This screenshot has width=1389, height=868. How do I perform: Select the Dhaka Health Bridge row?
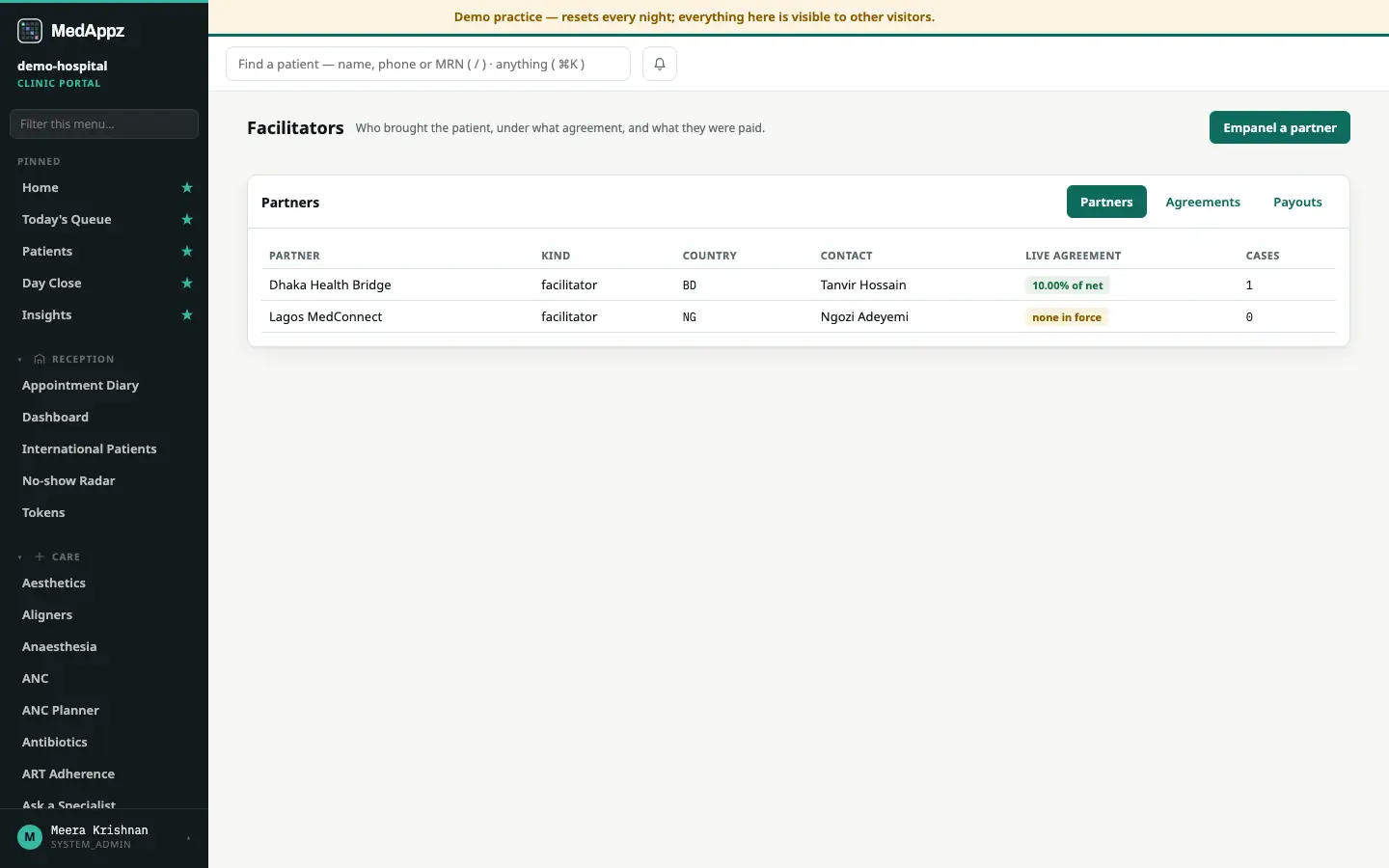(799, 285)
